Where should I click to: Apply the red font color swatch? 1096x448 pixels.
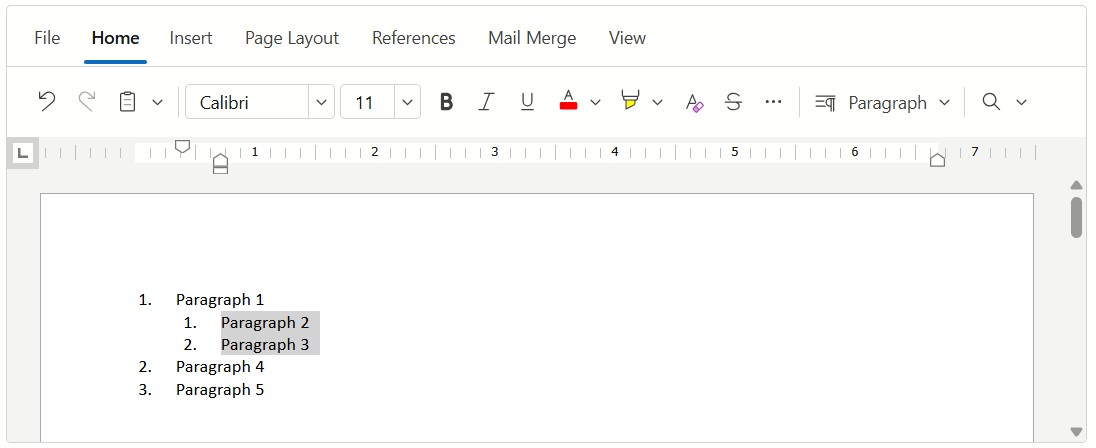tap(568, 102)
